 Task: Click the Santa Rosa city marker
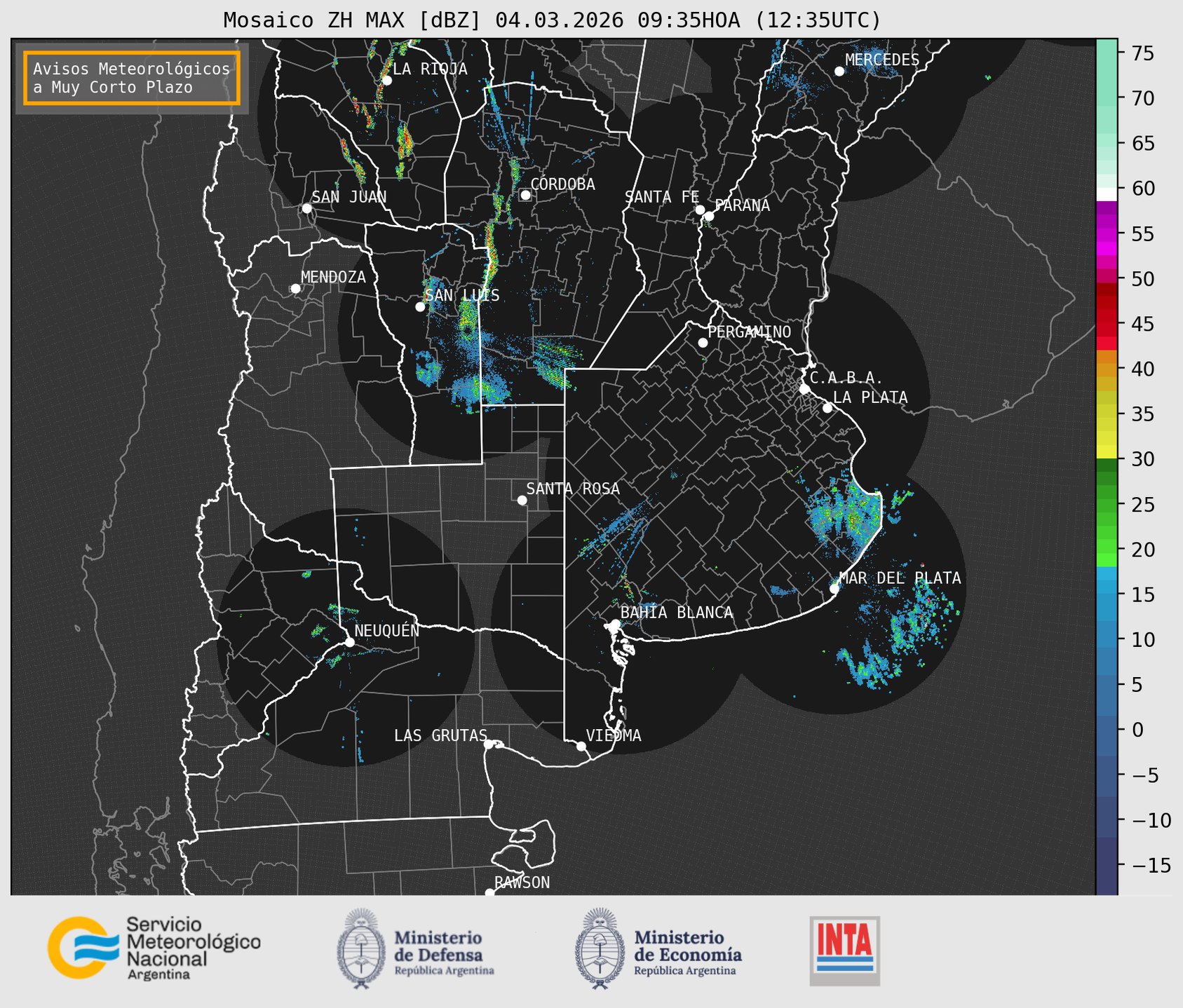522,500
